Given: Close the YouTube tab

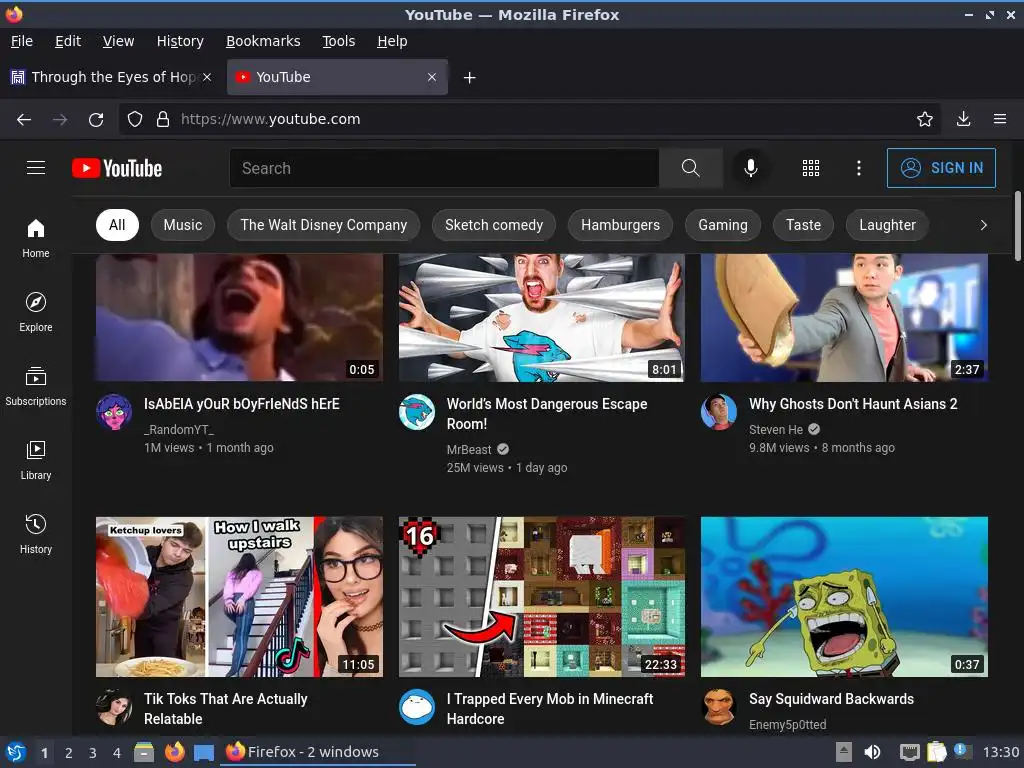Looking at the screenshot, I should pyautogui.click(x=432, y=77).
